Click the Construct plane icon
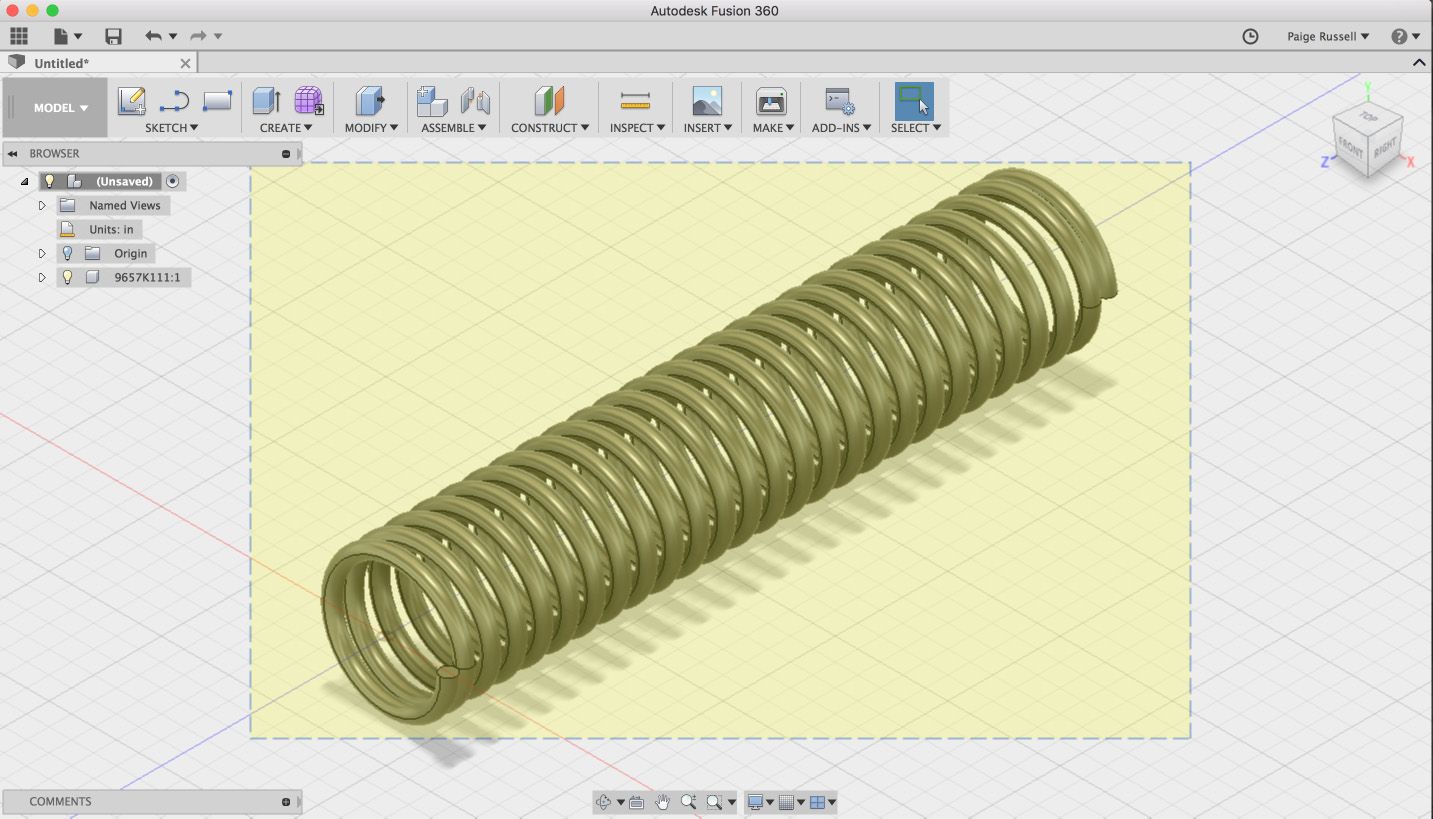Screen dimensions: 1433x819 (x=549, y=101)
